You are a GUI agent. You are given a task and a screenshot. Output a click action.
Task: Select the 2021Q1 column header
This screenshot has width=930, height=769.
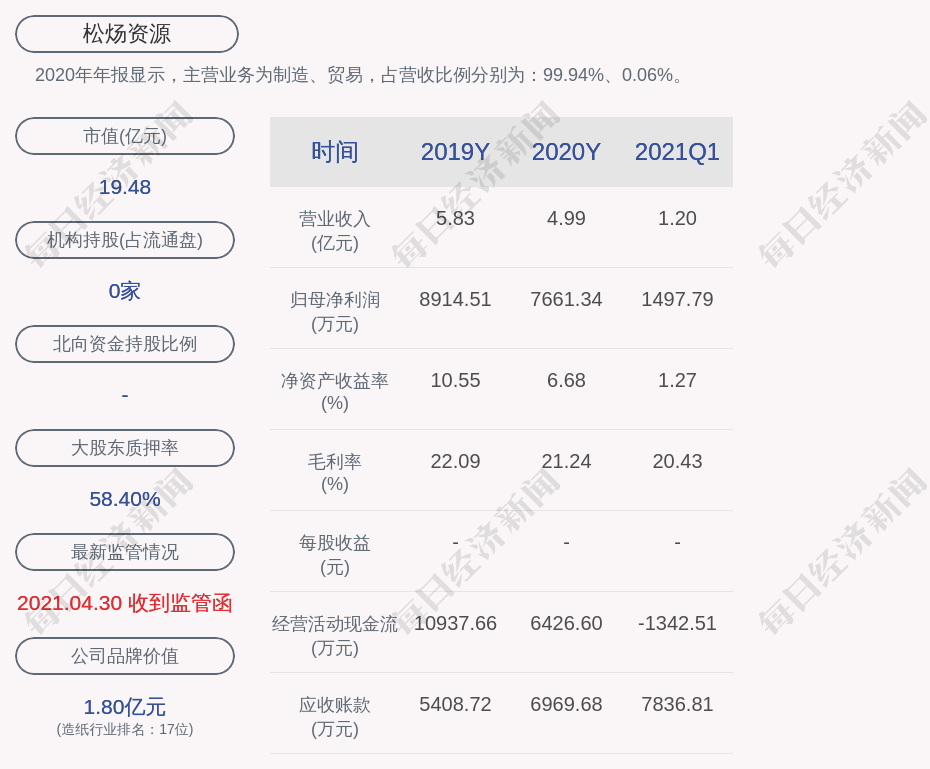pos(677,152)
